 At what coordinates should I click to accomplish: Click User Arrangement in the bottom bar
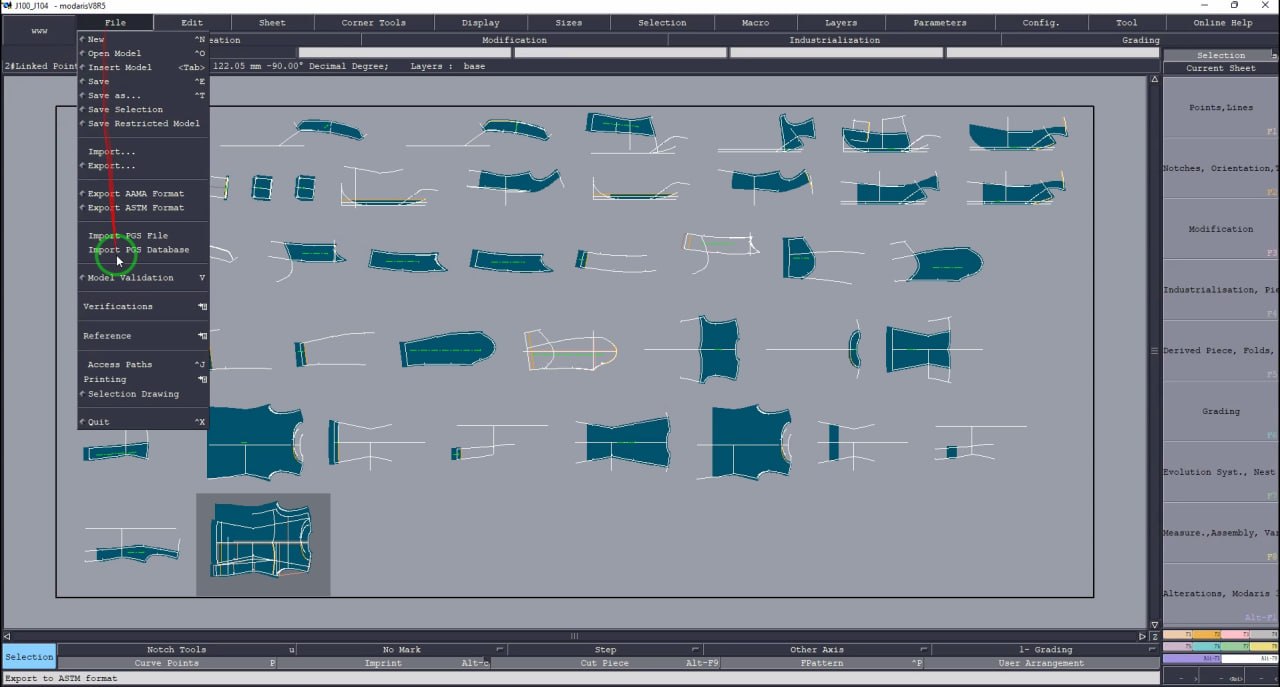point(1041,663)
